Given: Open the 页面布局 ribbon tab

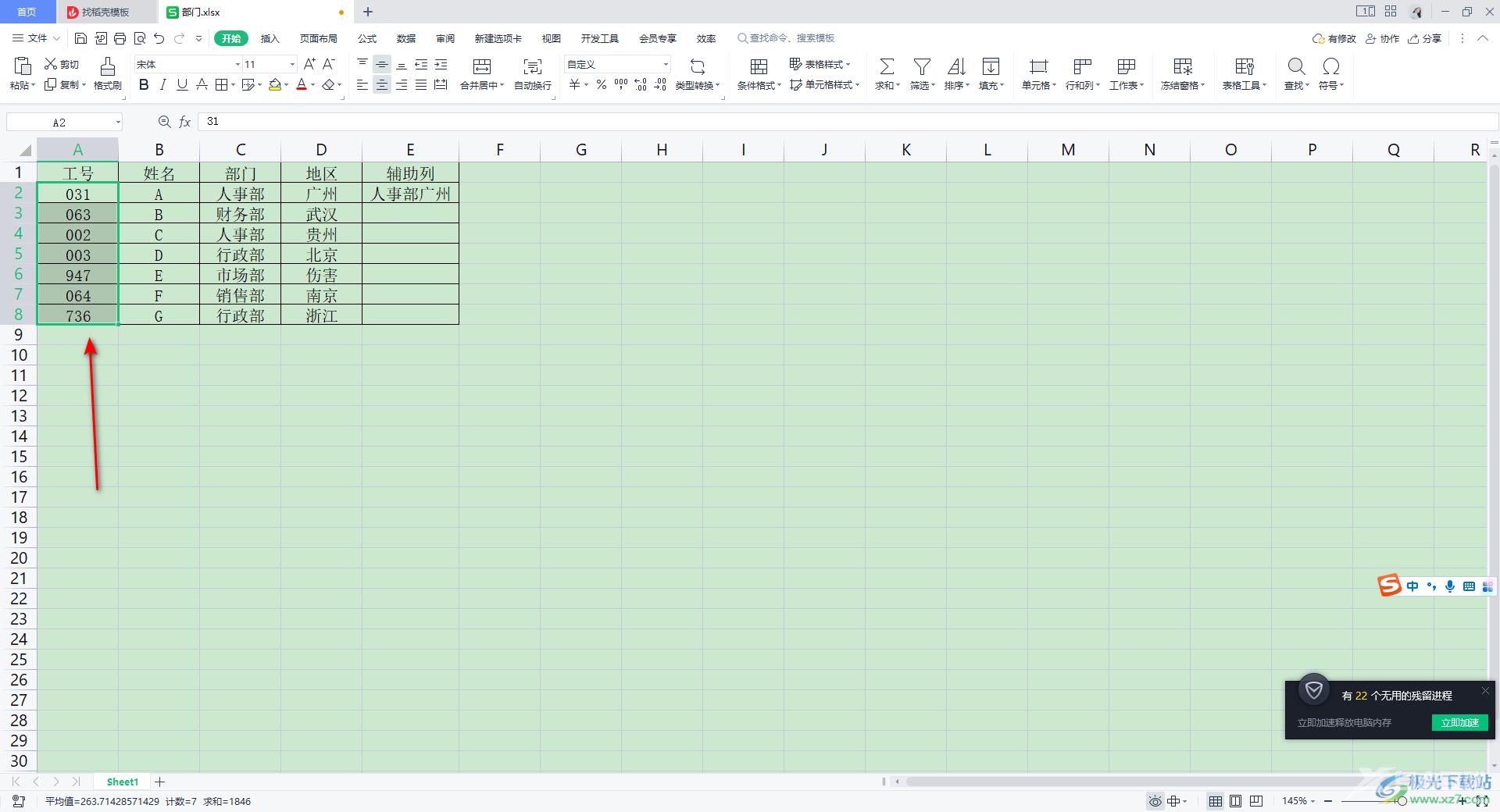Looking at the screenshot, I should point(319,38).
